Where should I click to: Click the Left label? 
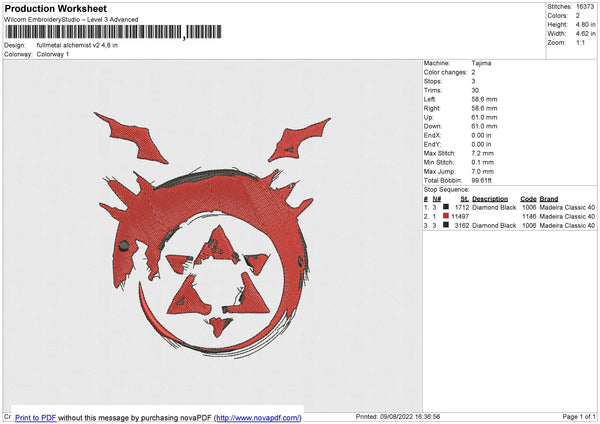pos(429,99)
